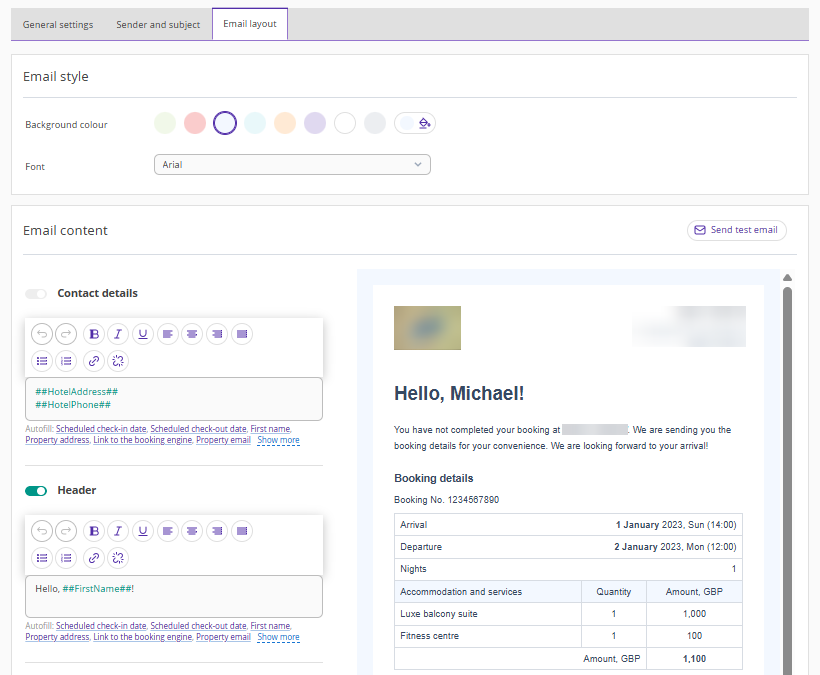This screenshot has width=820, height=675.
Task: Click Undo in the Contact details editor
Action: 41,334
